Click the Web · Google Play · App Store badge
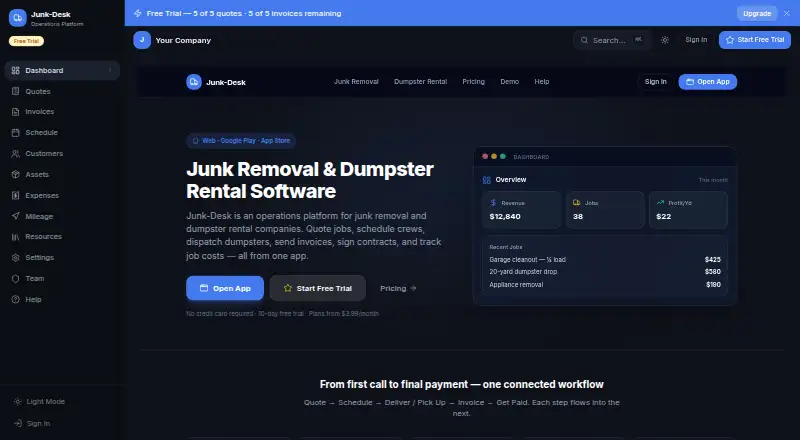800x440 pixels. click(241, 141)
